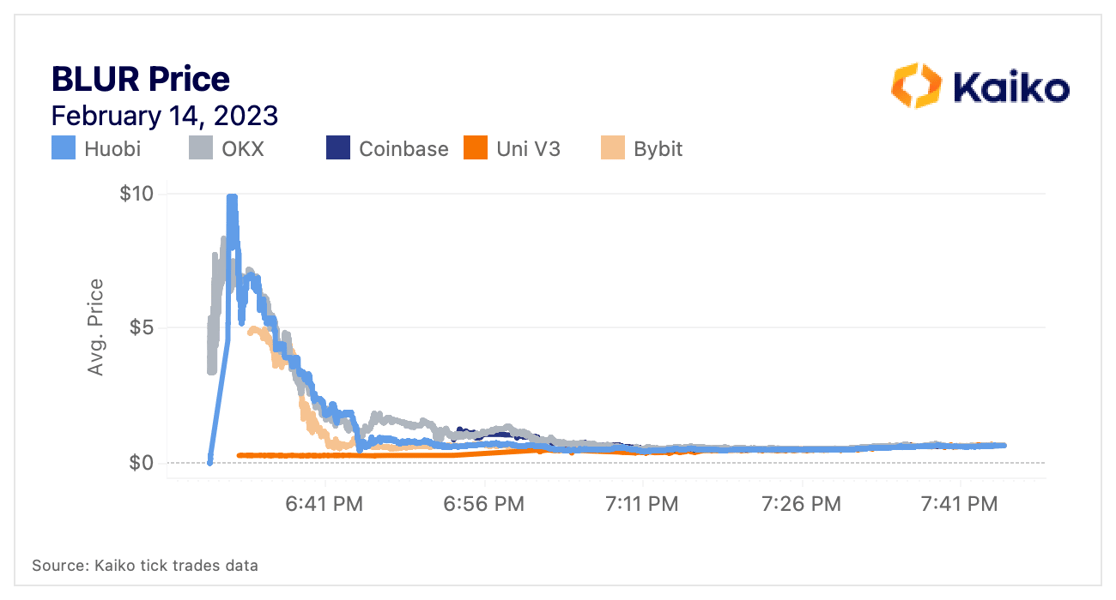The image size is (1116, 600).
Task: Click the Kaiko hexagon logo icon
Action: 917,85
